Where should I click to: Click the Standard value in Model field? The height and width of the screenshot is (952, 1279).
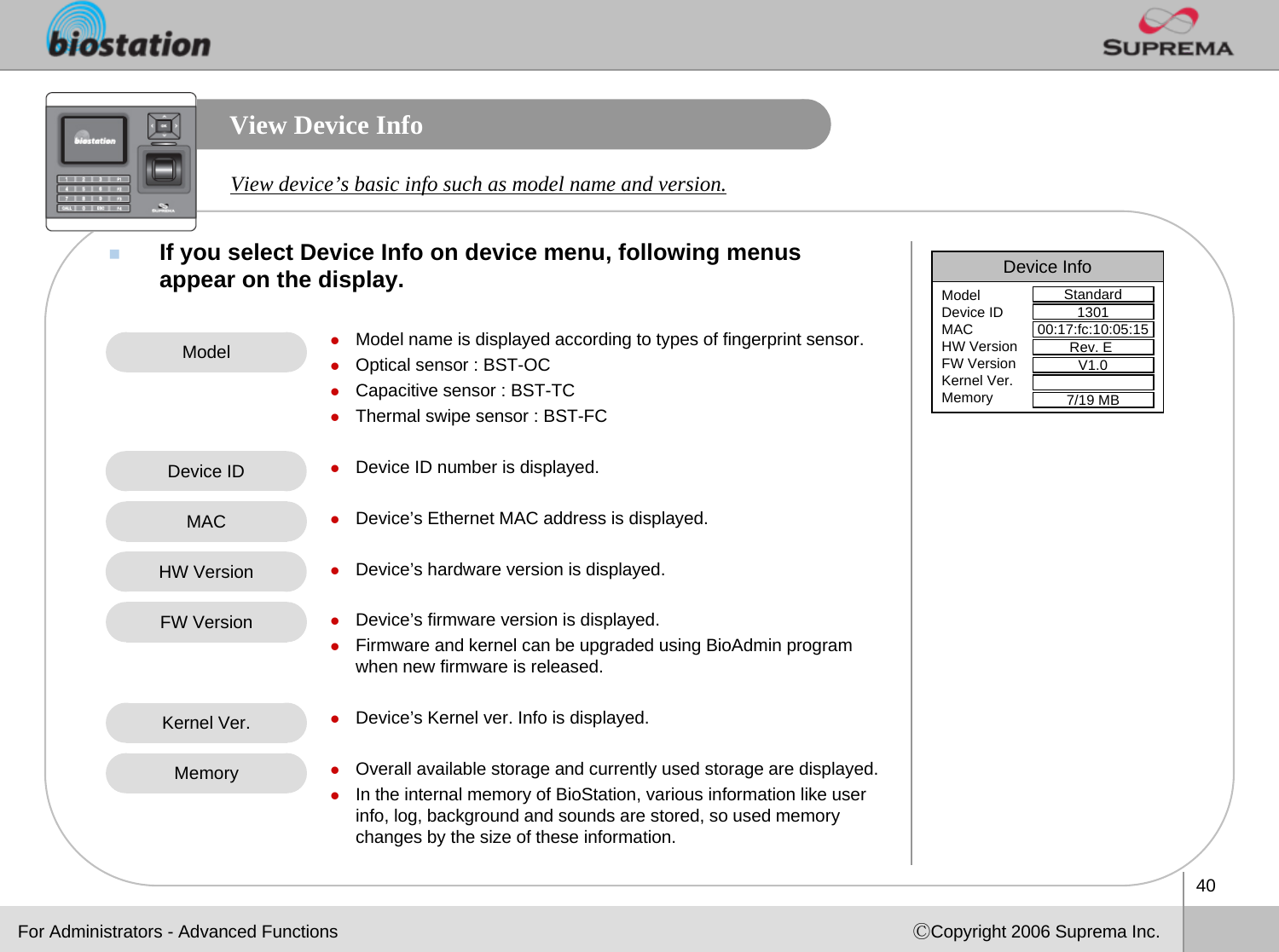tap(1093, 294)
